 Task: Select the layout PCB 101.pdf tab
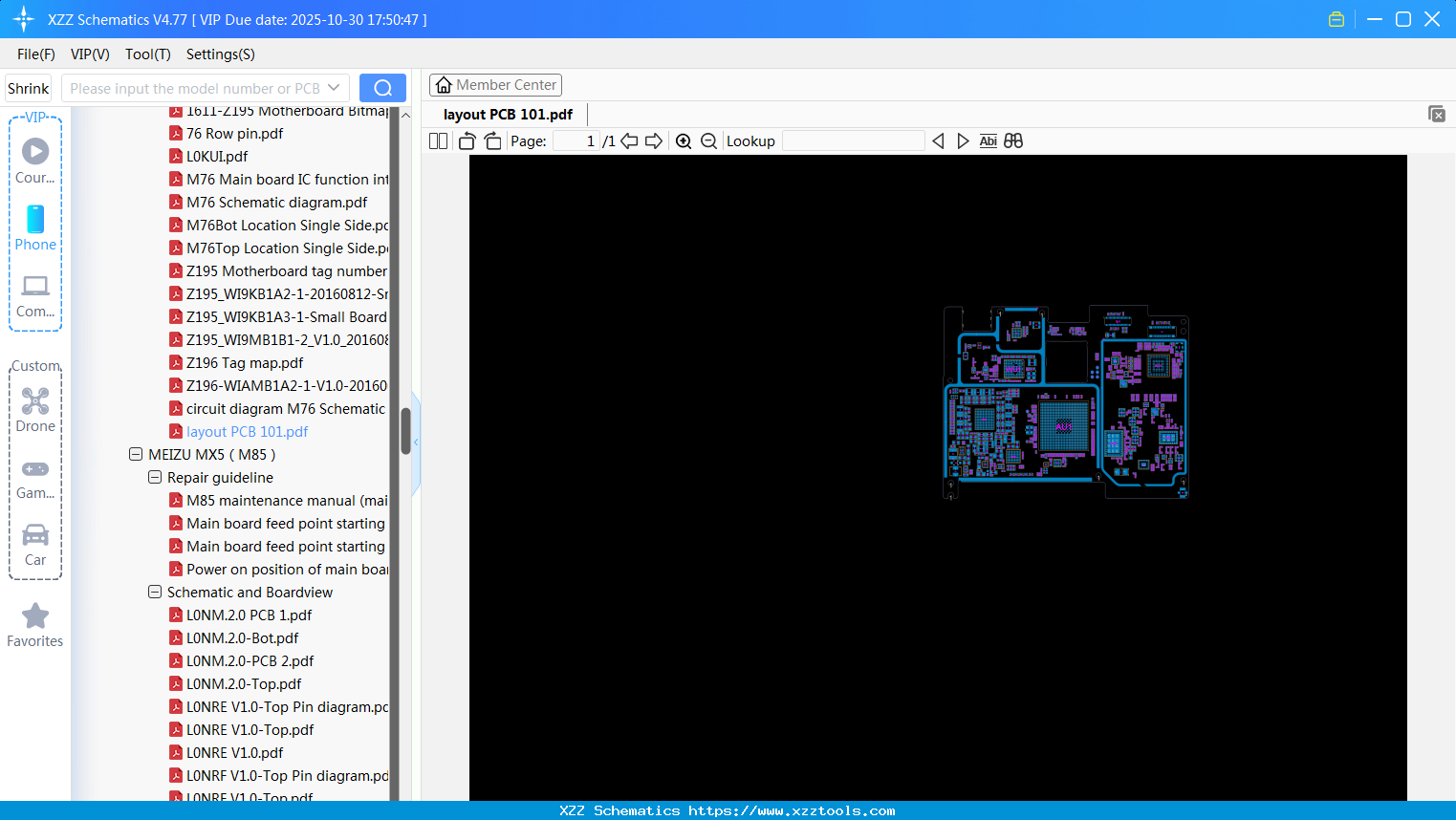point(508,114)
